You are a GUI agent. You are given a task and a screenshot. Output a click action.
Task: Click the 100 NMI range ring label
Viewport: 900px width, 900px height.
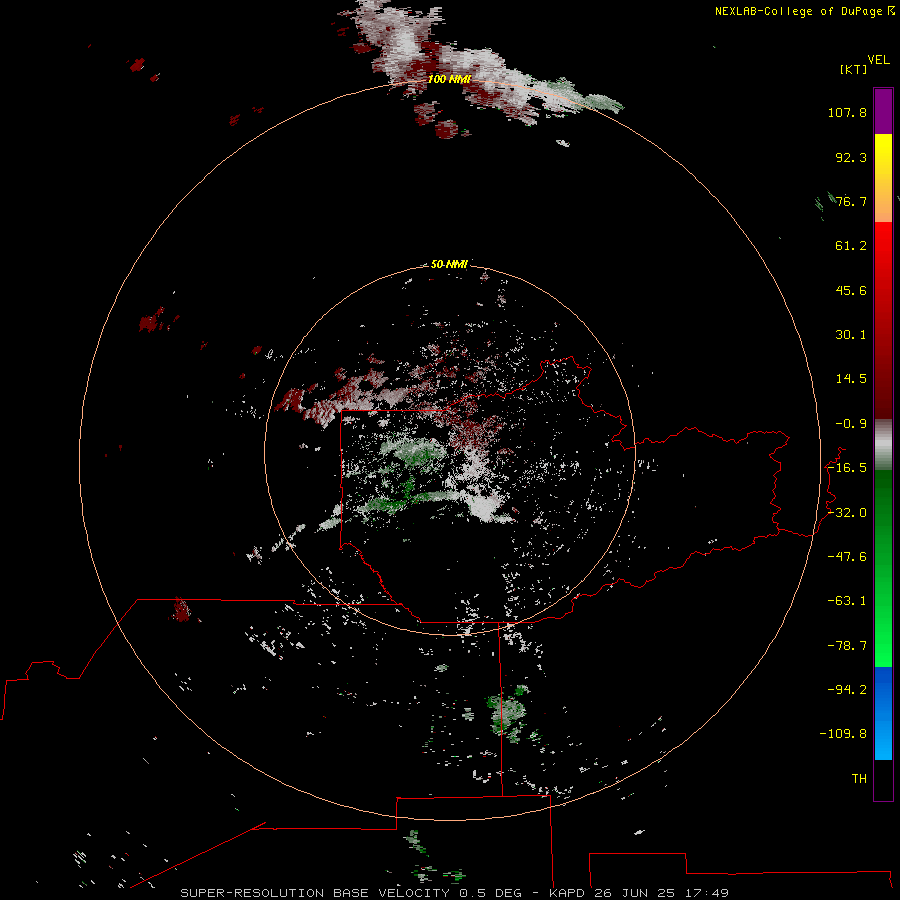449,79
